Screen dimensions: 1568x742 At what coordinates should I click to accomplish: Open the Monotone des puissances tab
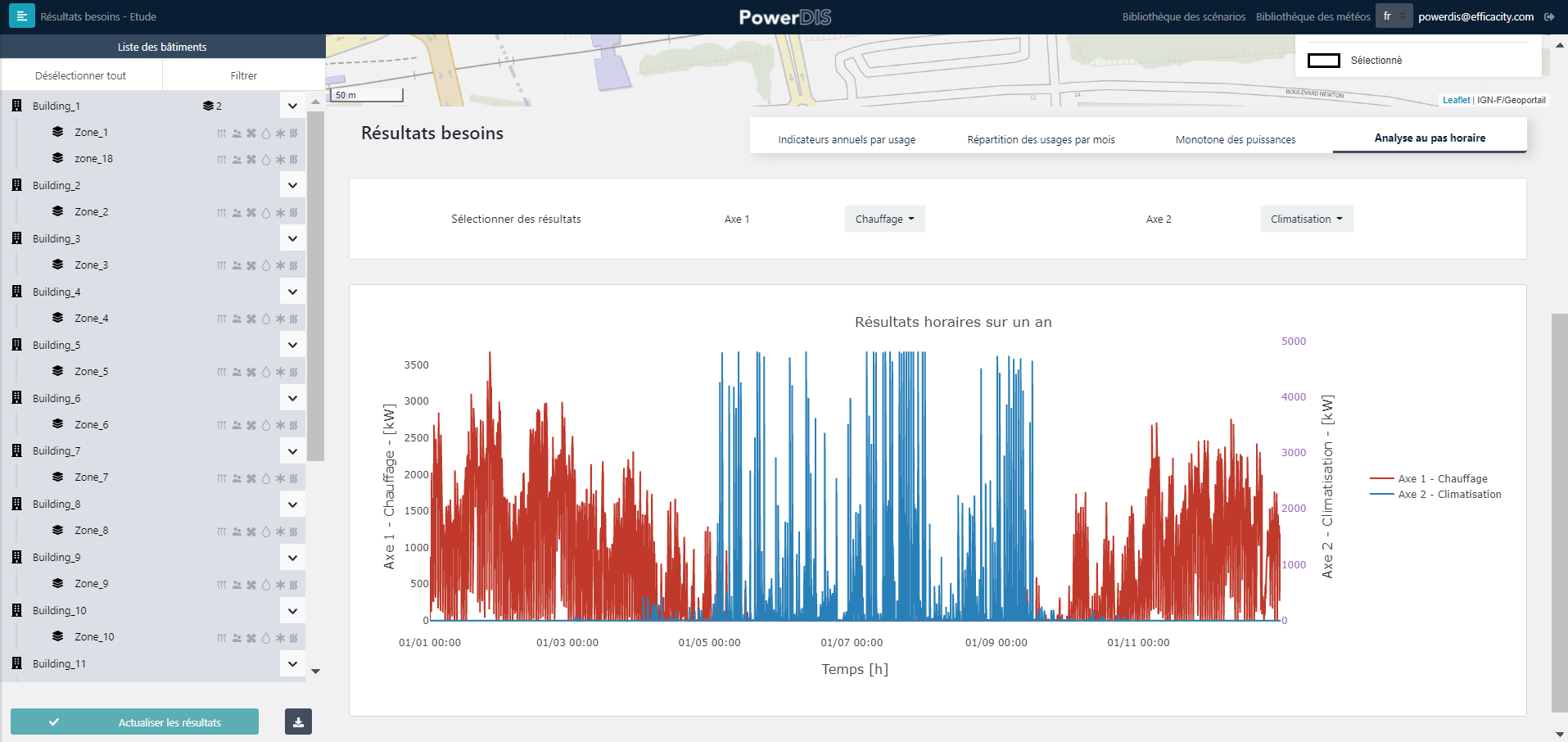click(x=1236, y=139)
